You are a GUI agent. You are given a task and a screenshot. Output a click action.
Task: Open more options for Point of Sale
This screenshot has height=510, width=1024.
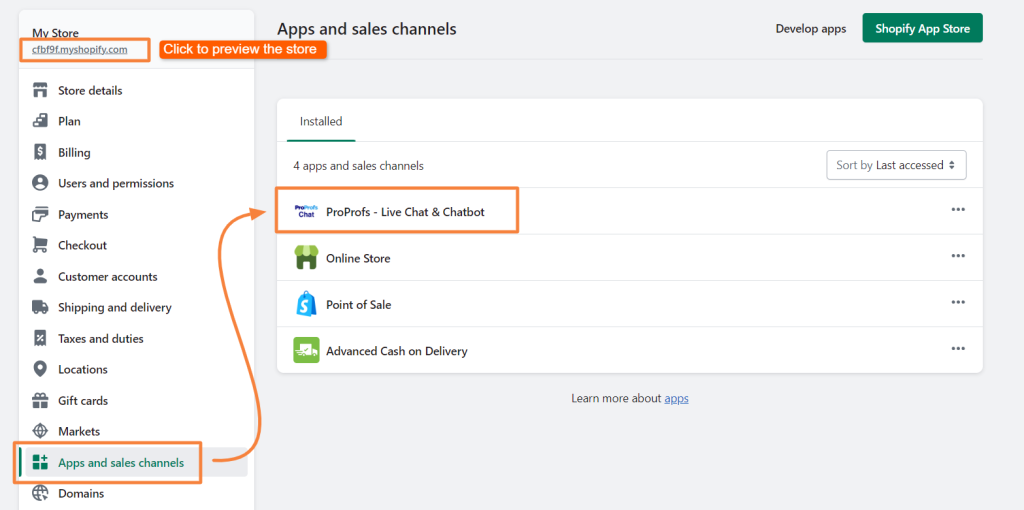[958, 302]
